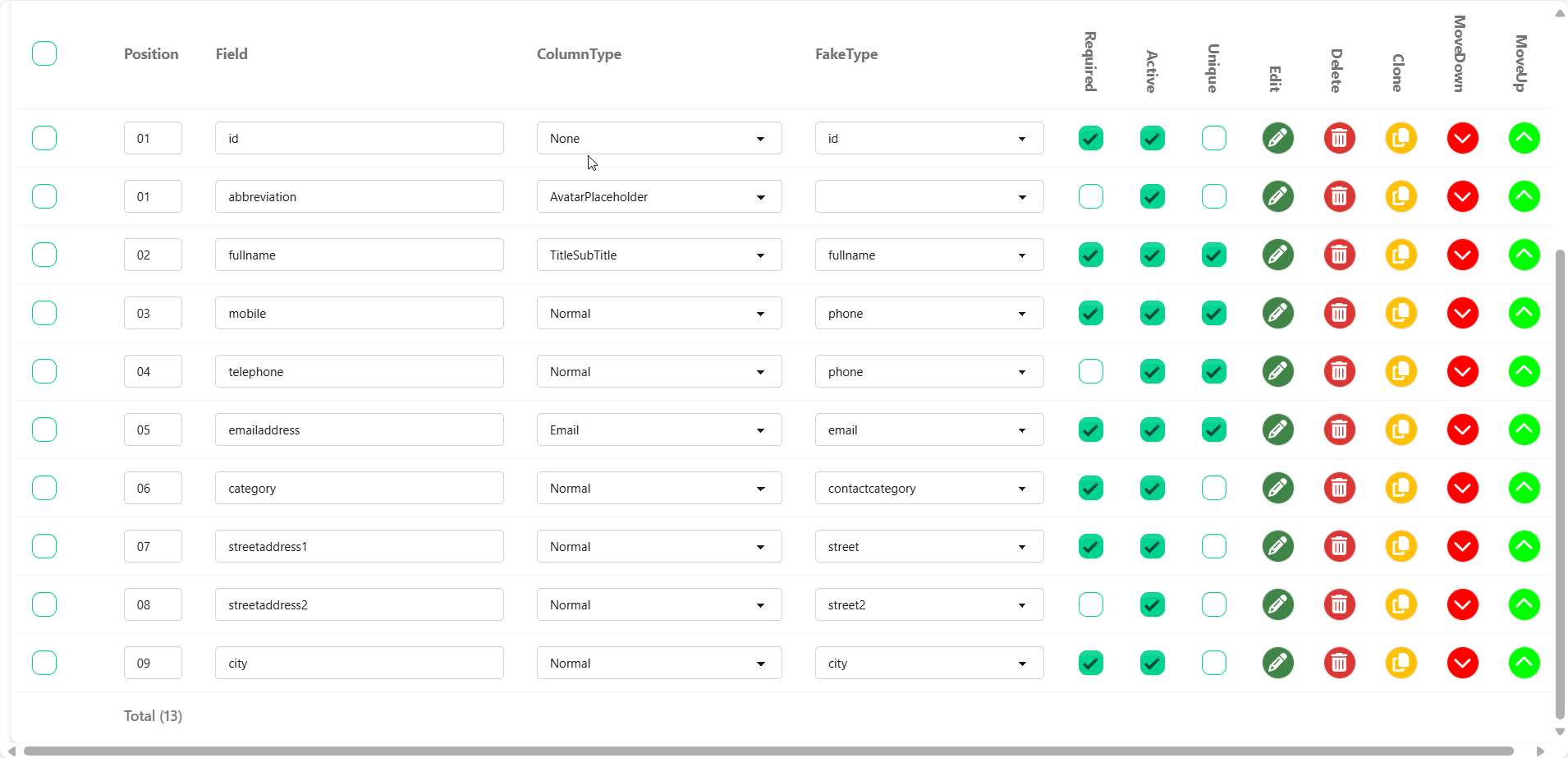Click the mobile field name input

point(359,313)
